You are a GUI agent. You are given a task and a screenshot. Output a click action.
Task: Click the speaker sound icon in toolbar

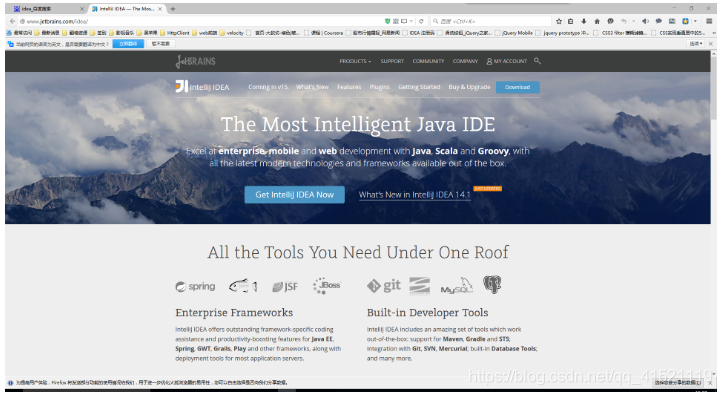click(x=645, y=21)
